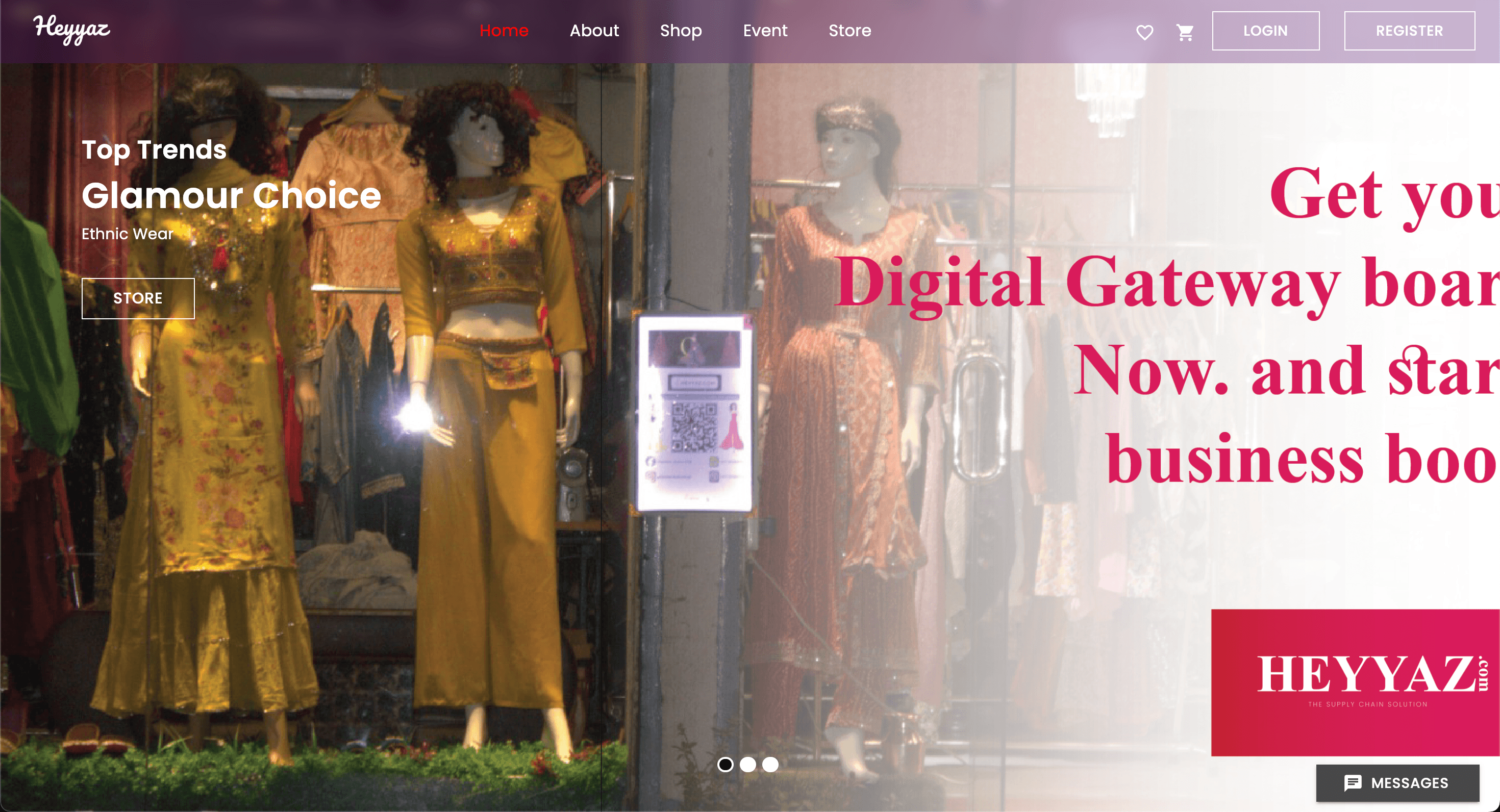Click the chat bubble icon in Messages
The width and height of the screenshot is (1500, 812).
1352,783
